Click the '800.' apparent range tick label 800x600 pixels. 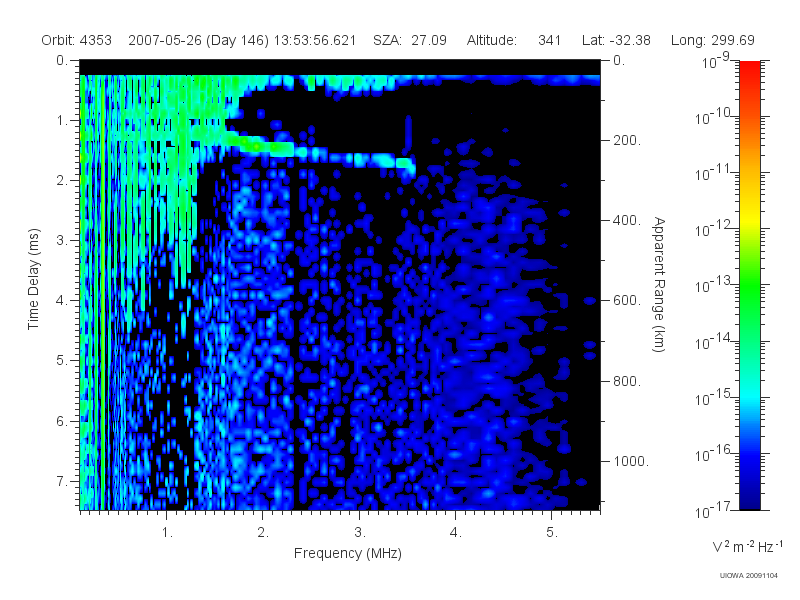627,381
